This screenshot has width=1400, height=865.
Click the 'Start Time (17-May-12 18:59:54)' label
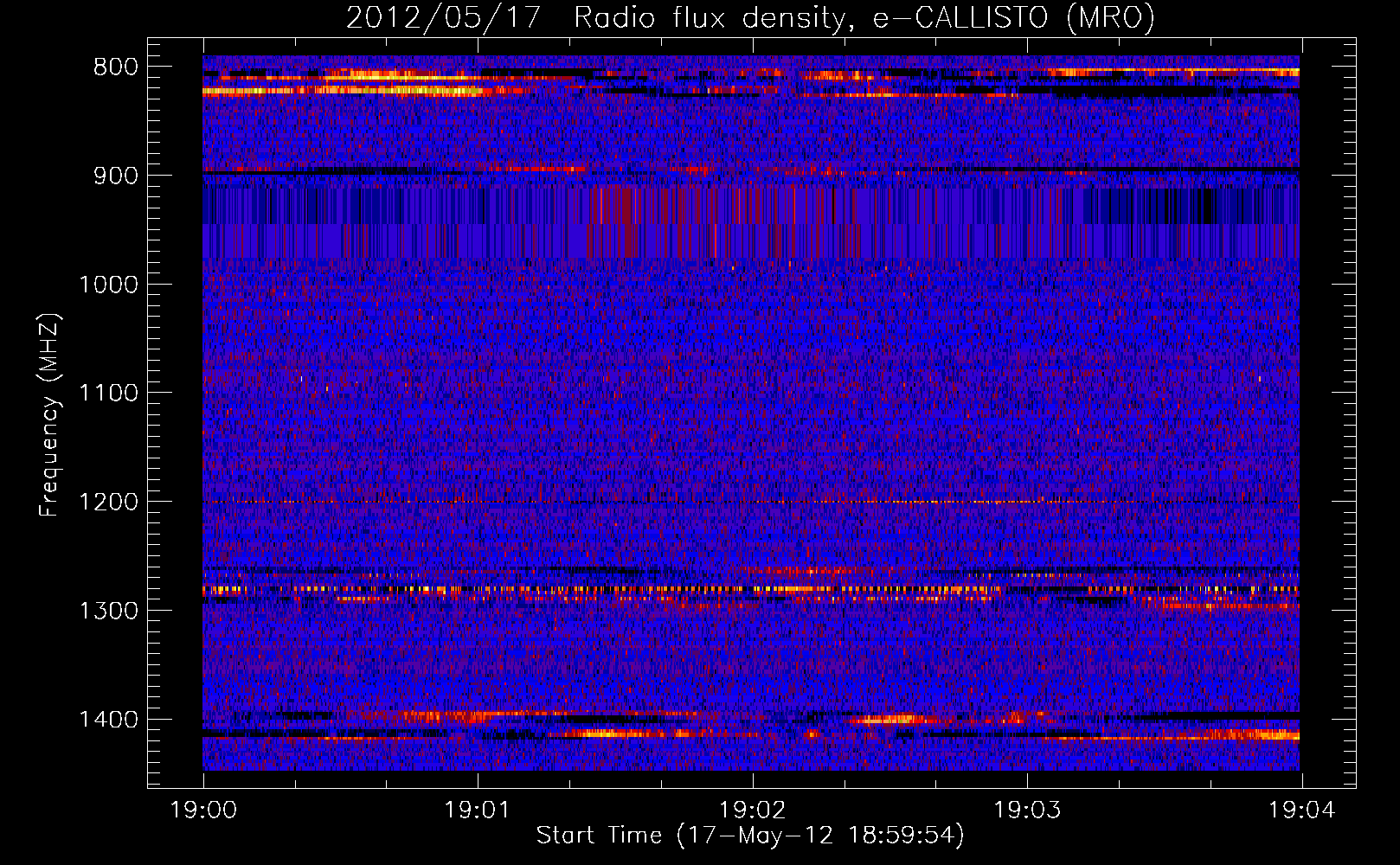(750, 836)
